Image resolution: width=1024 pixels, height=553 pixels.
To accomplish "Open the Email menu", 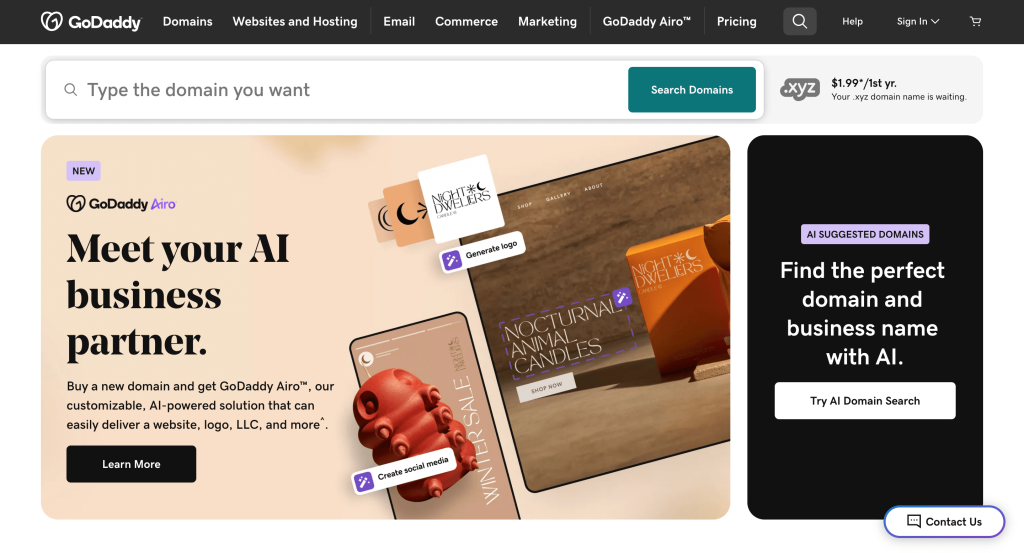I will tap(399, 22).
